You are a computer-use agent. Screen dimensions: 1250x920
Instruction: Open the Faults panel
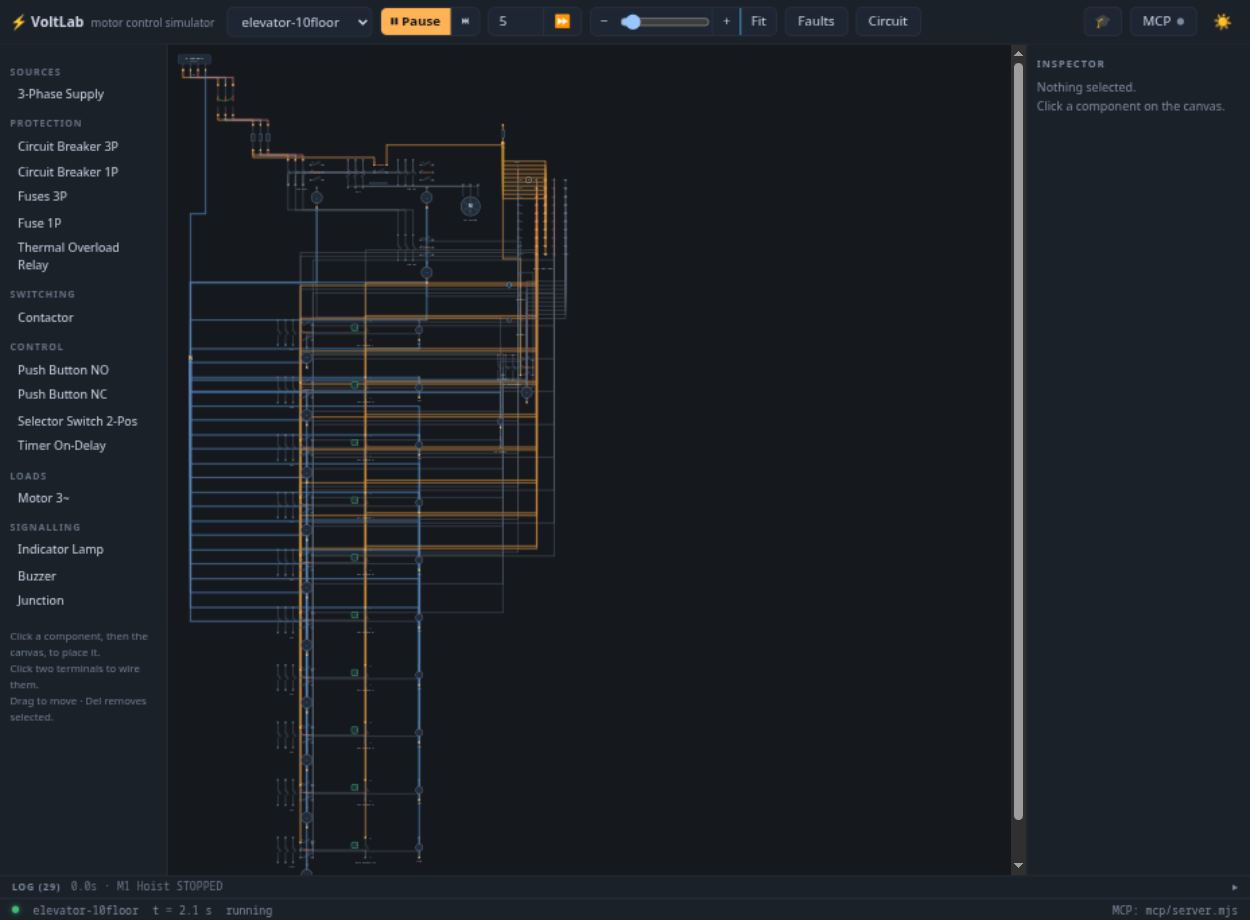[x=816, y=22]
